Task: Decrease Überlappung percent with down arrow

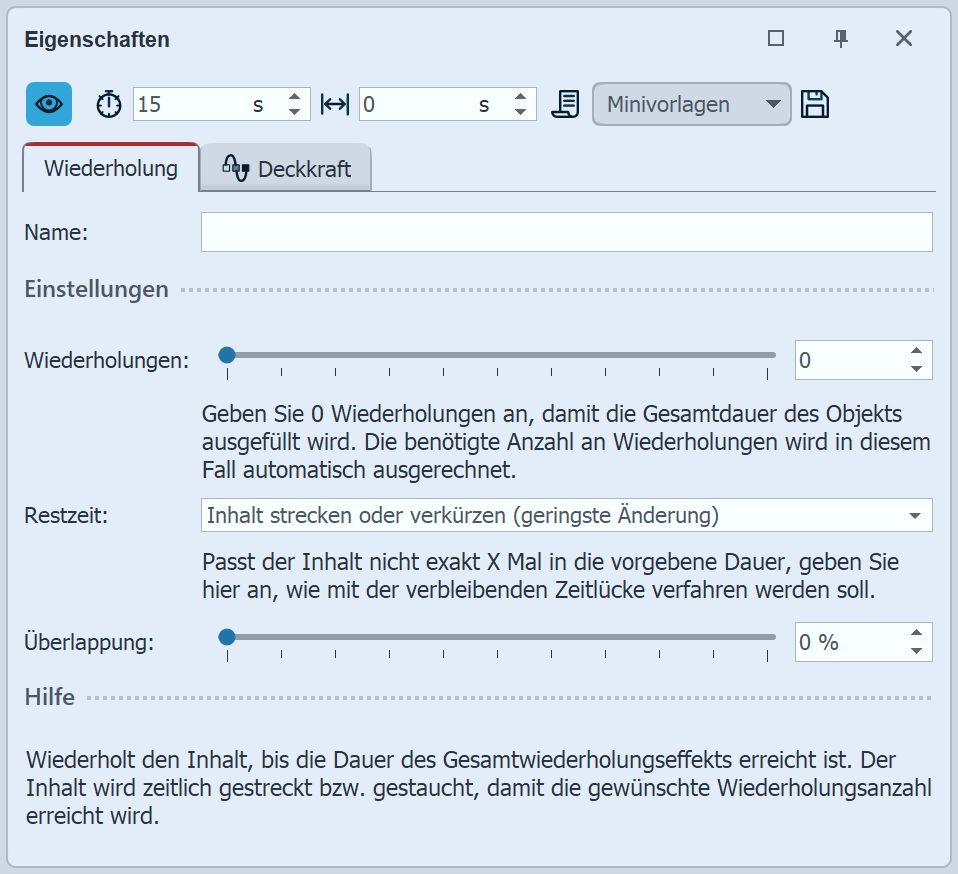Action: (916, 651)
